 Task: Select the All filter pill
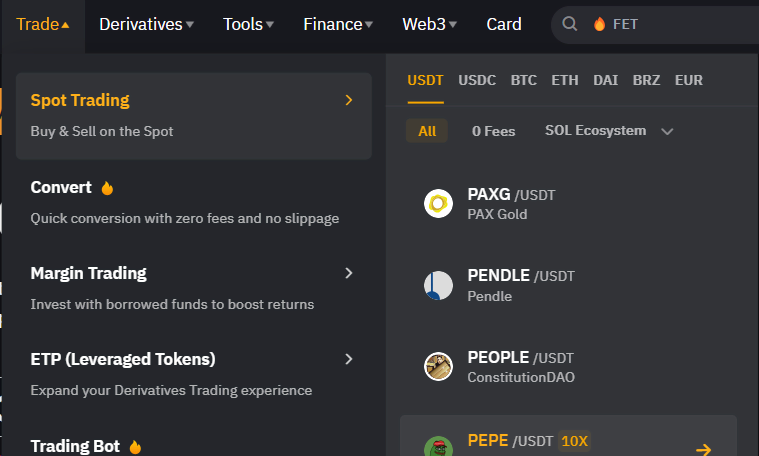click(427, 131)
